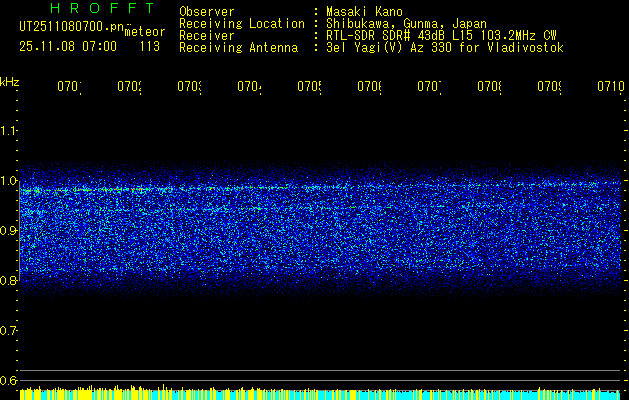Click the 0707 time marker
This screenshot has height=400, width=629.
coord(429,87)
